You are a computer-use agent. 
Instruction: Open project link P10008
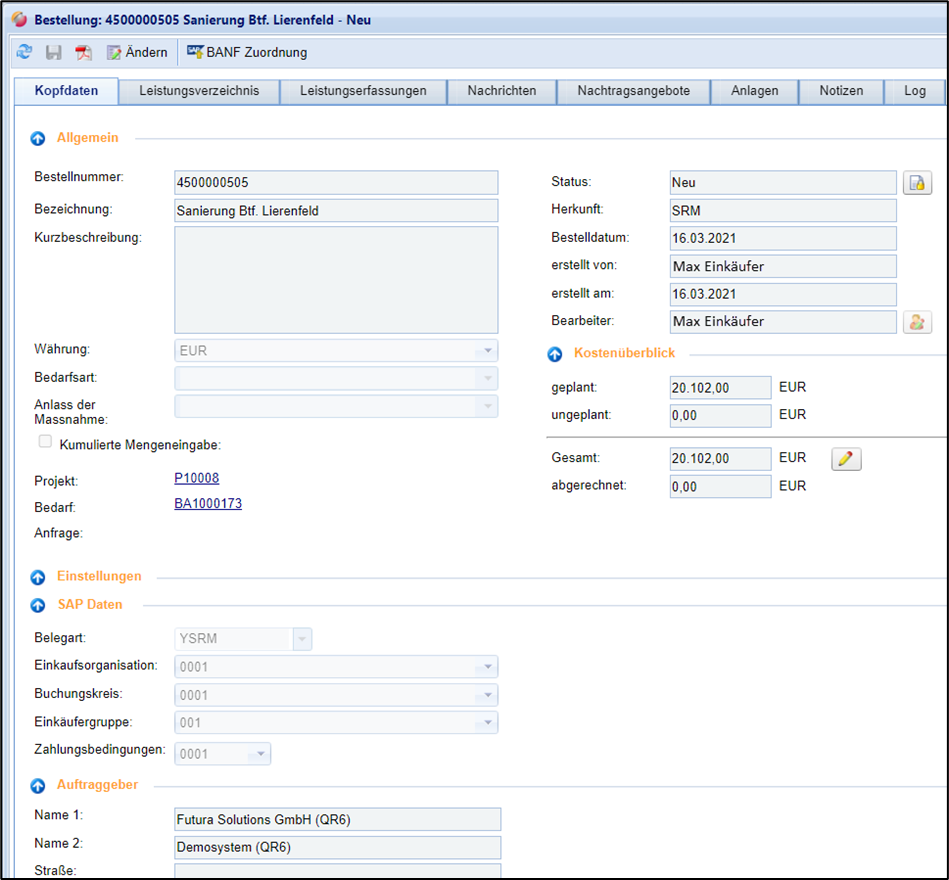pyautogui.click(x=196, y=479)
